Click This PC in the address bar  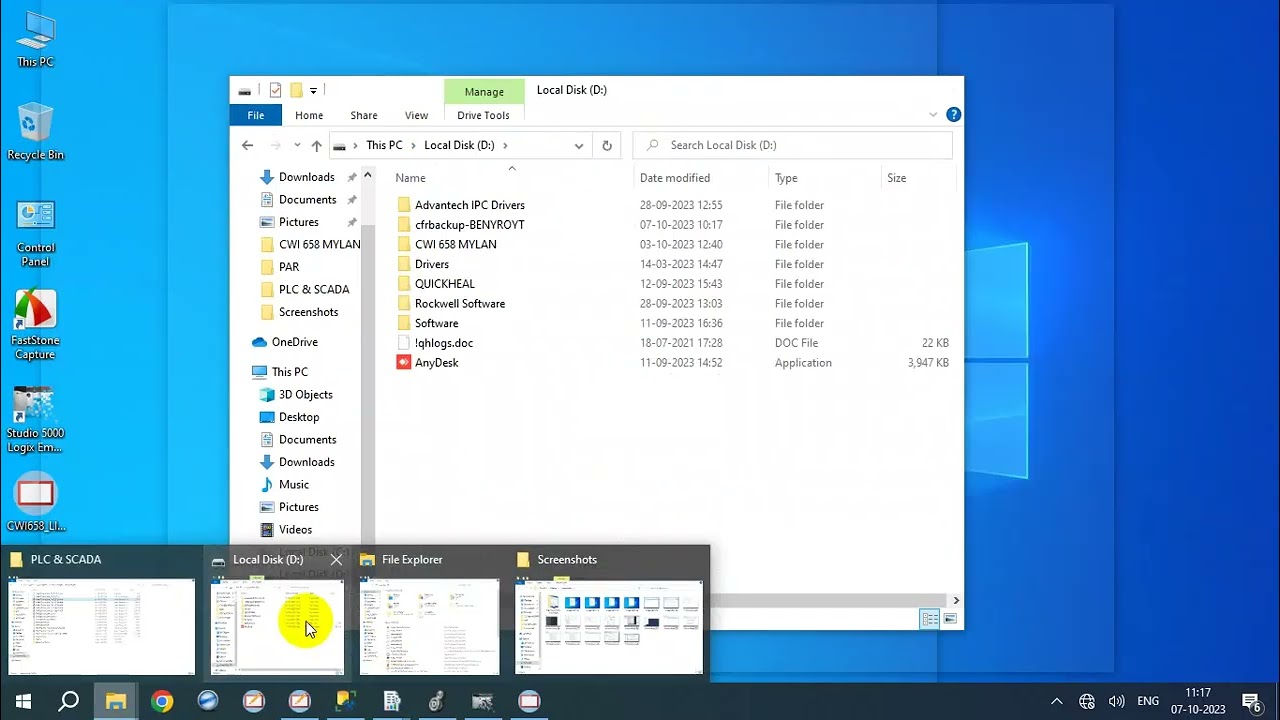pos(384,145)
